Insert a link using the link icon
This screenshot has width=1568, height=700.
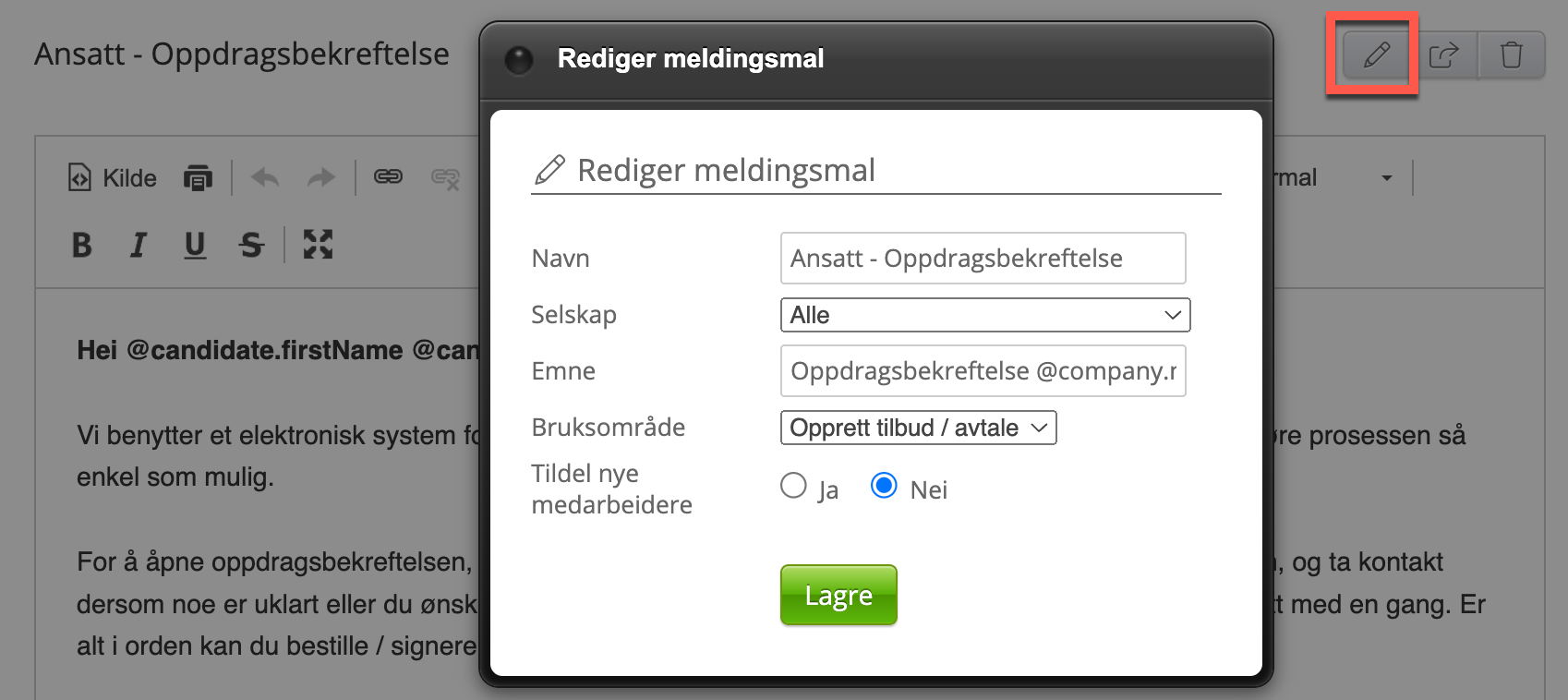click(x=388, y=176)
